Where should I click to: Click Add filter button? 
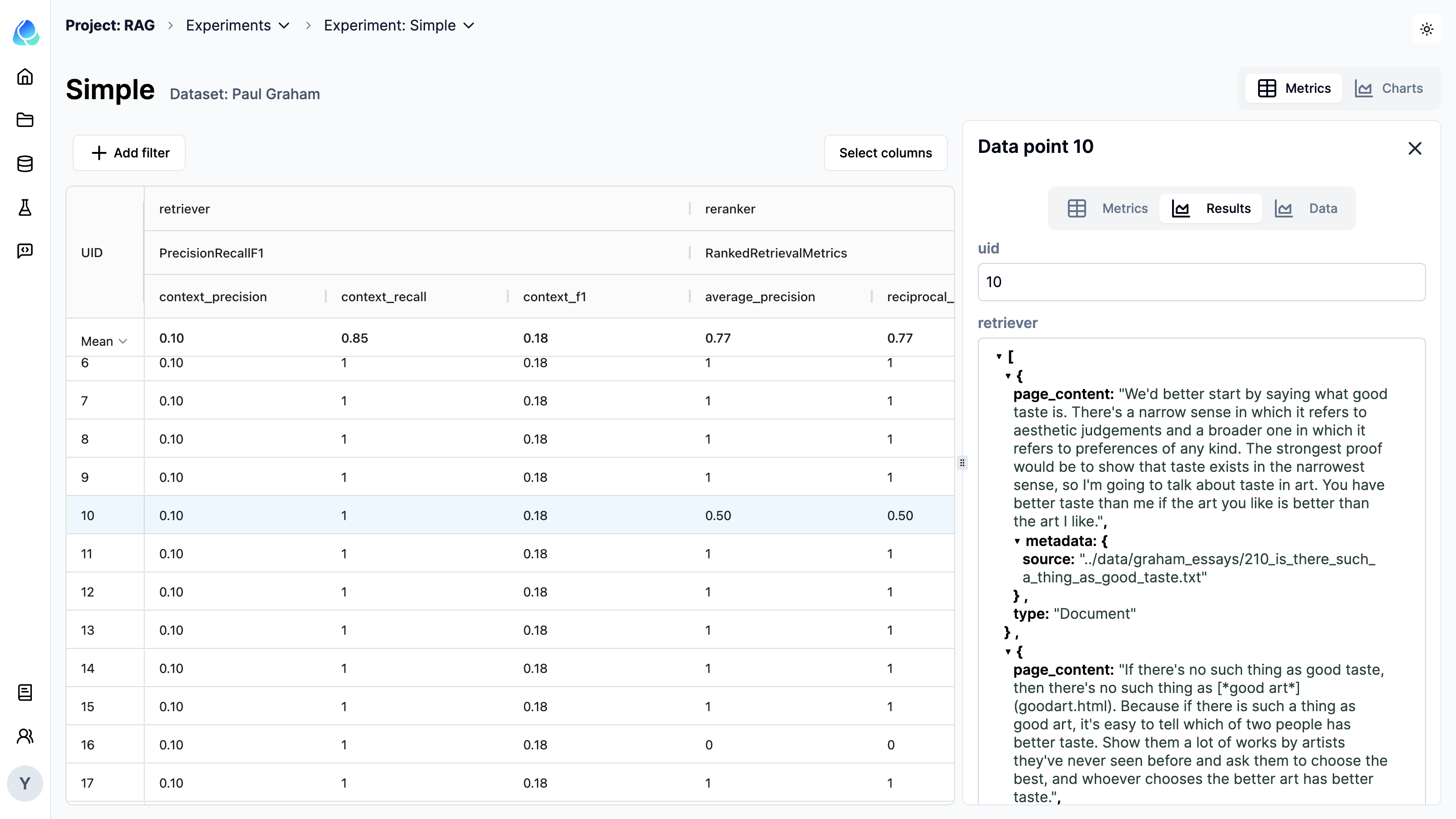pyautogui.click(x=129, y=152)
